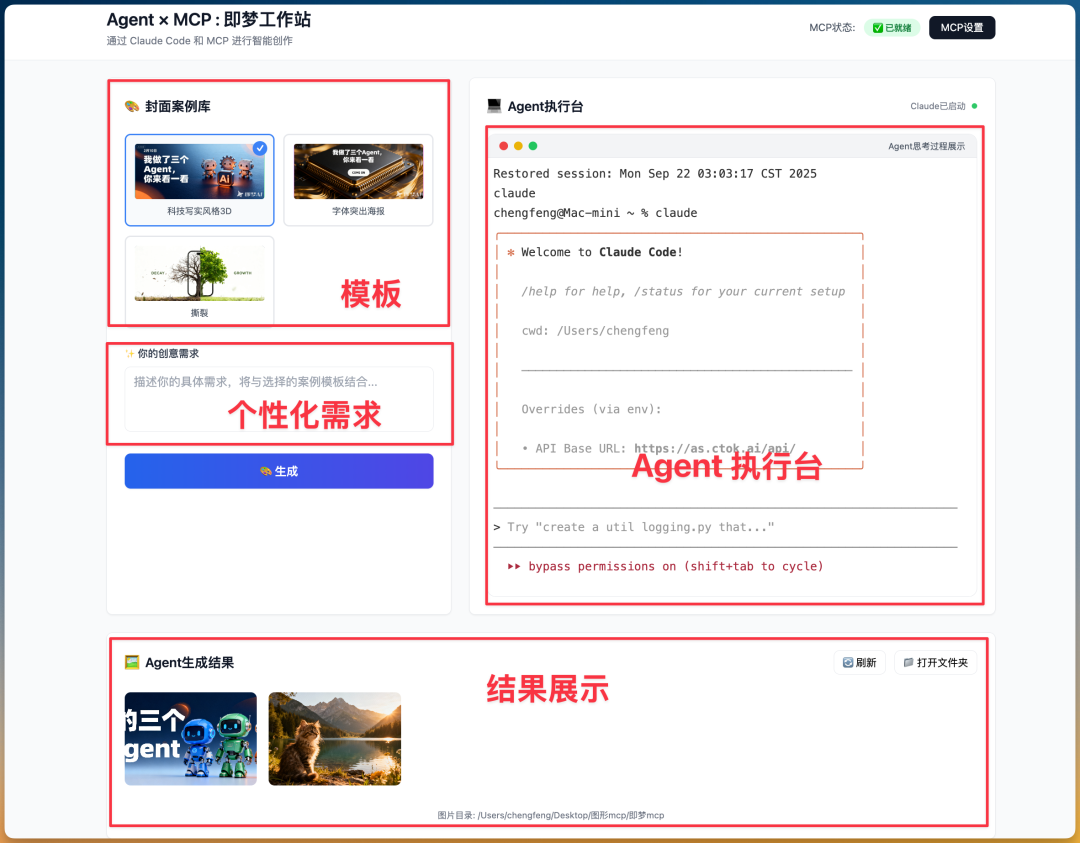The height and width of the screenshot is (843, 1080).
Task: Open the MCP设置 settings button
Action: [x=962, y=28]
